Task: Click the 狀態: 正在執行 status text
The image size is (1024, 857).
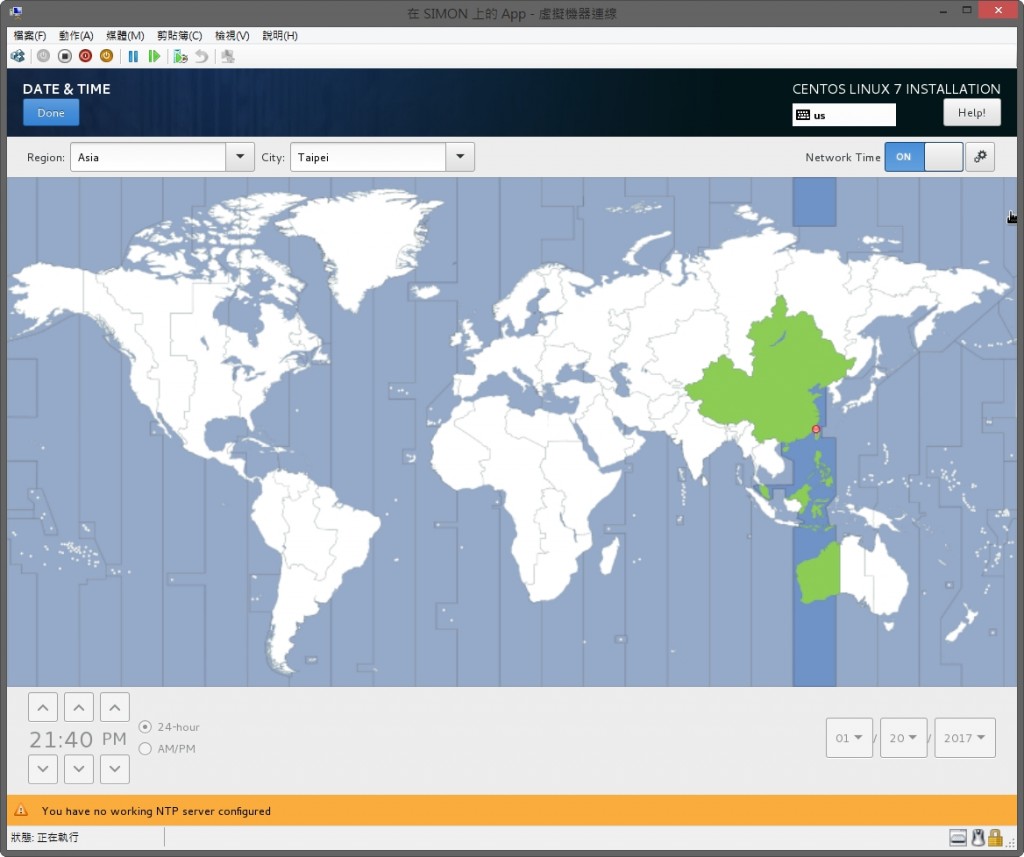Action: [45, 837]
